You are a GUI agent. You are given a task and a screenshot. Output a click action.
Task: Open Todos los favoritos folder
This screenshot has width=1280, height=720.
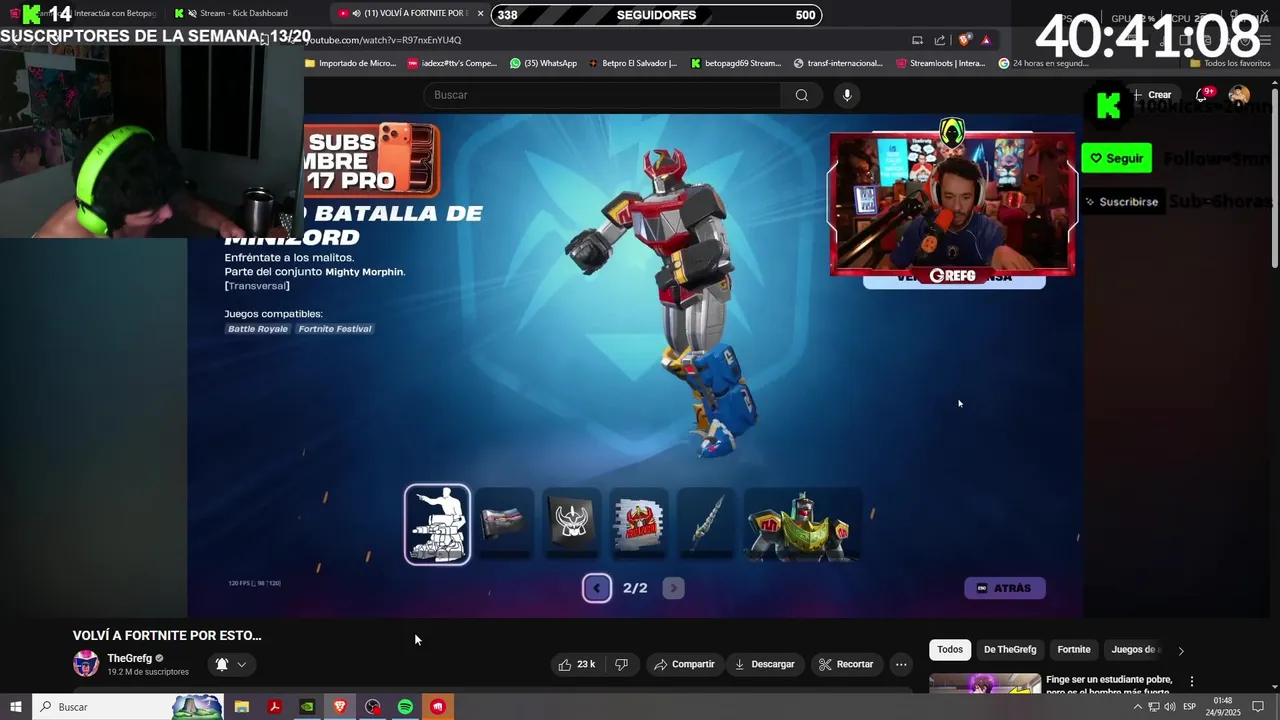pos(1230,63)
